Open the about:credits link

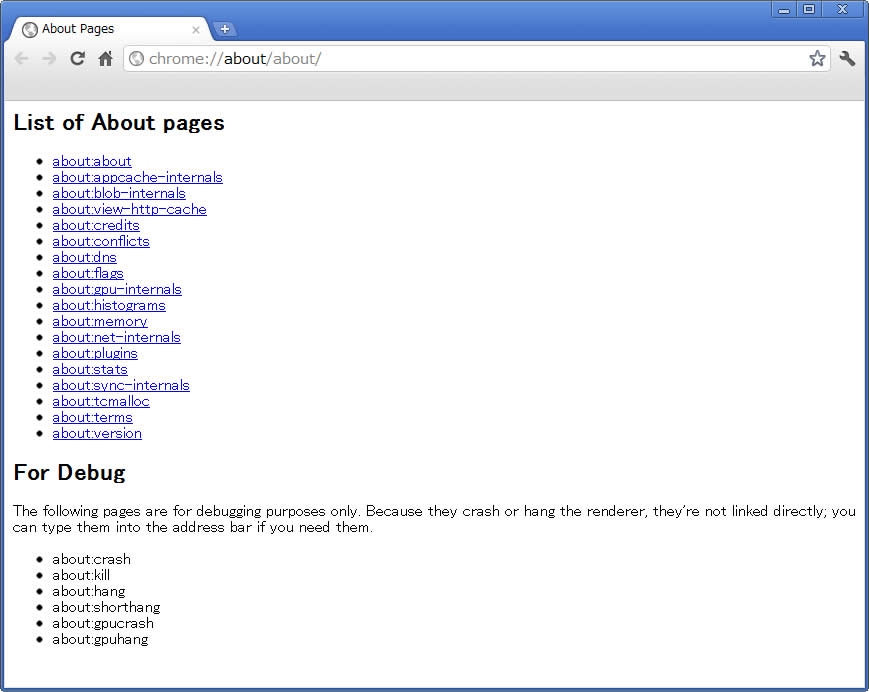96,225
